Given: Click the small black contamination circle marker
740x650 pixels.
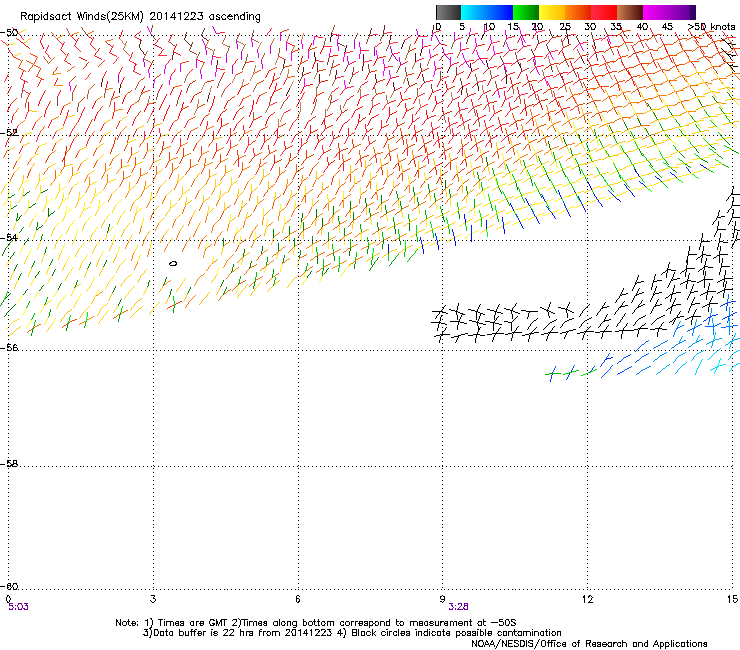Looking at the screenshot, I should click(173, 263).
